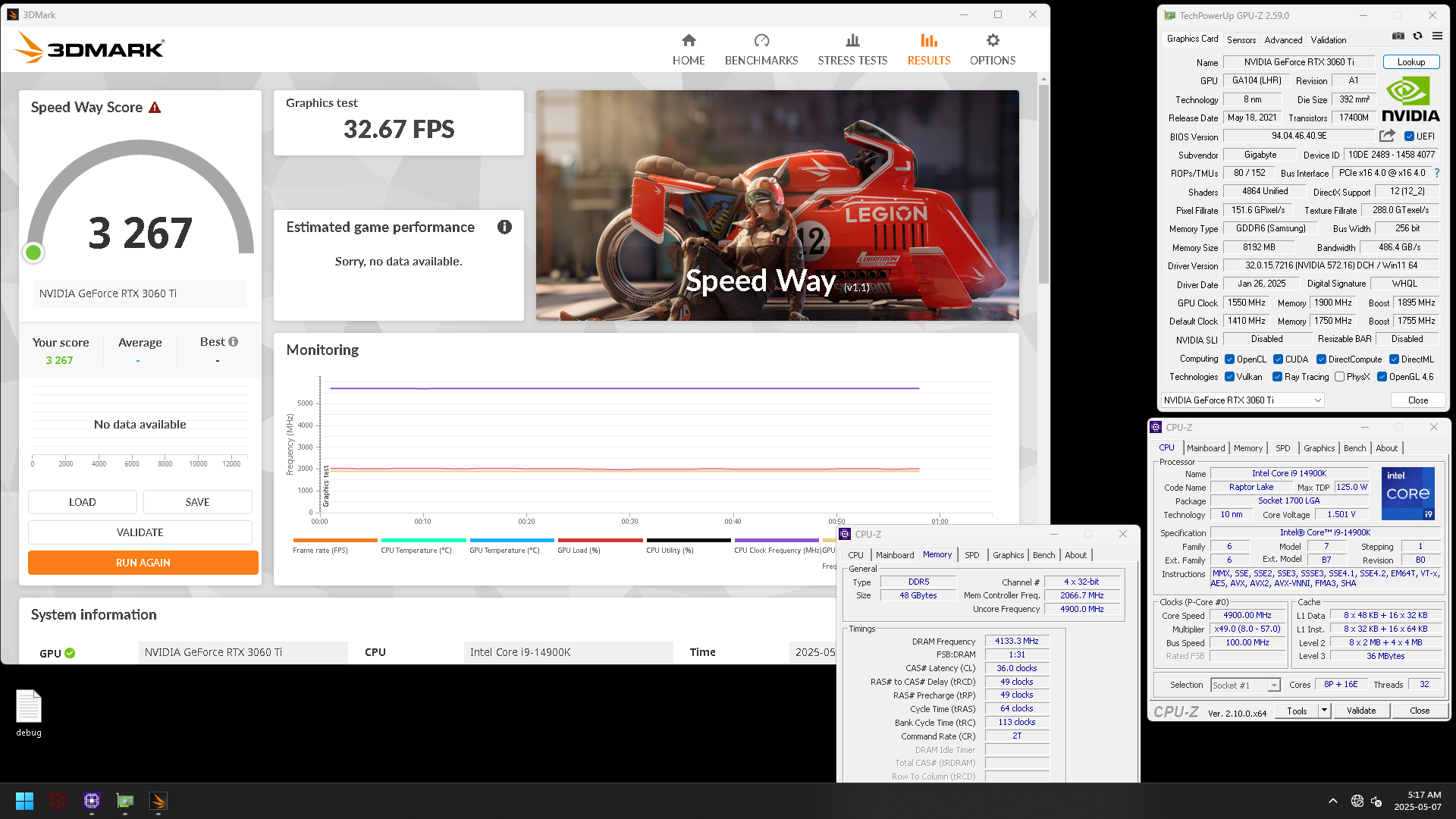The height and width of the screenshot is (819, 1456).
Task: Toggle UEFI checkbox in GPU-Z
Action: (x=1409, y=136)
